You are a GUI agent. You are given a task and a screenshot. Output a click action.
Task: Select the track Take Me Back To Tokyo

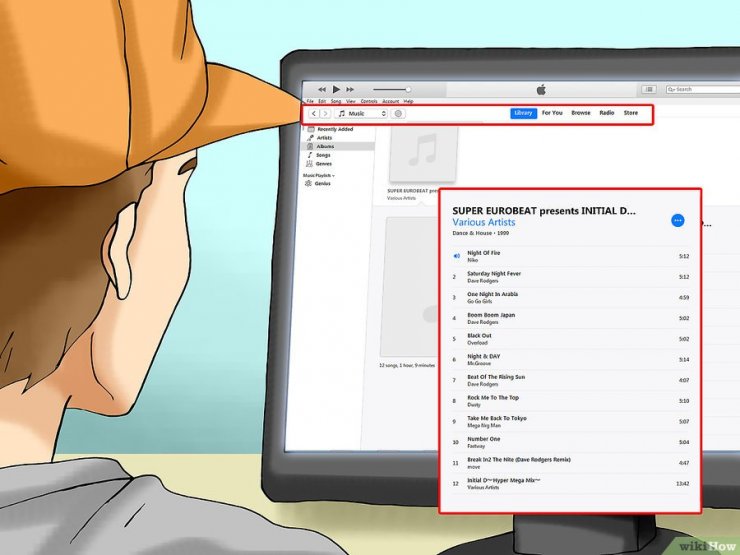click(571, 422)
